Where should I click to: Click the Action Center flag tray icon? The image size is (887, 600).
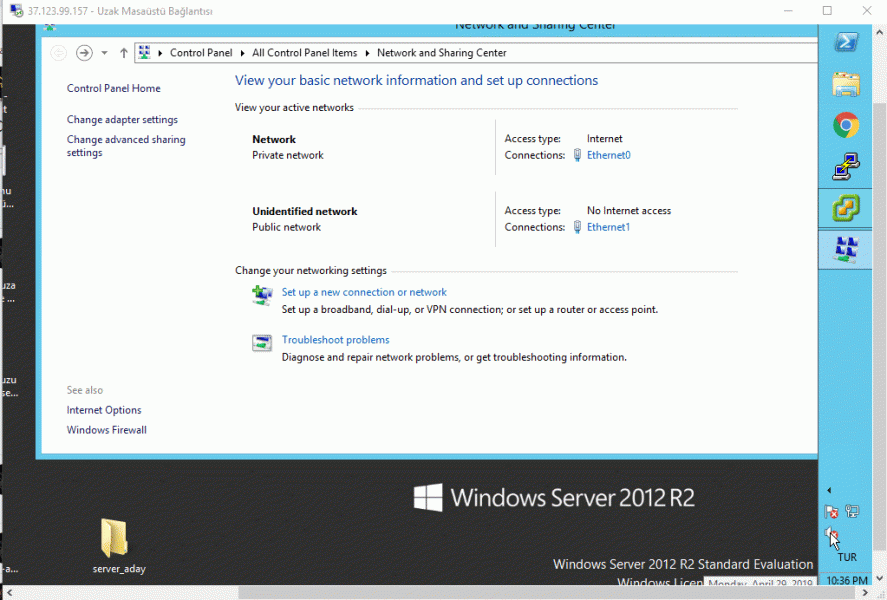pos(831,512)
